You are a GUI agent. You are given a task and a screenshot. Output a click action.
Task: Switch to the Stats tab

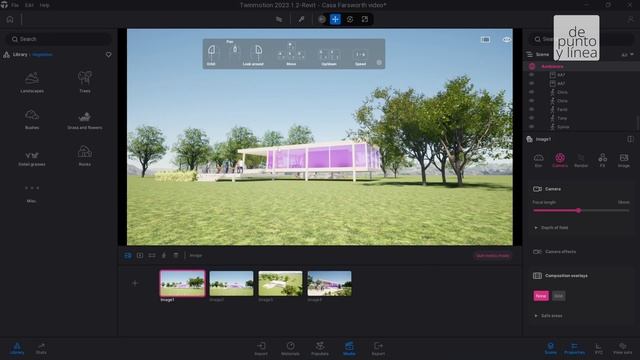click(41, 349)
